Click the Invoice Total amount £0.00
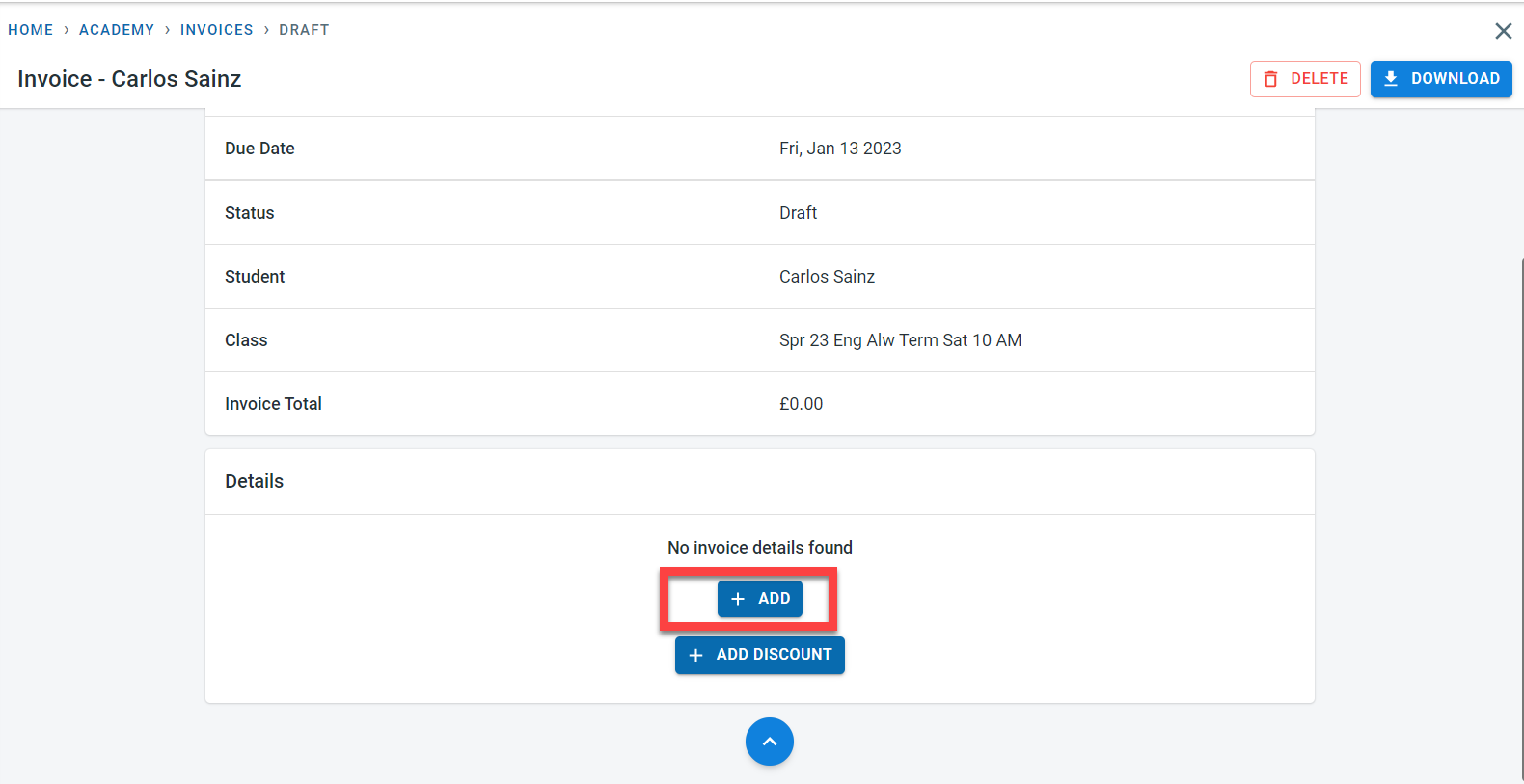Image resolution: width=1524 pixels, height=784 pixels. (801, 404)
